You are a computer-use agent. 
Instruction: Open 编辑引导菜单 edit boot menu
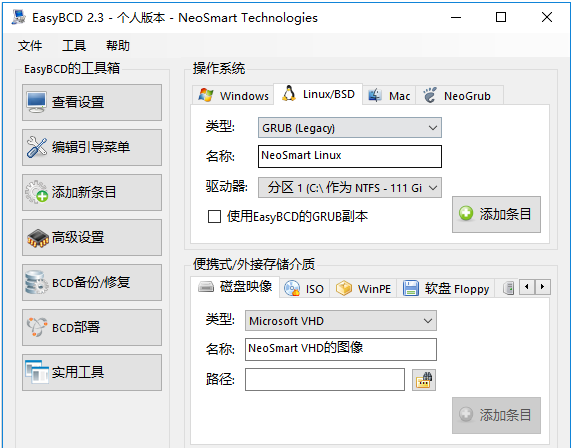[92, 148]
